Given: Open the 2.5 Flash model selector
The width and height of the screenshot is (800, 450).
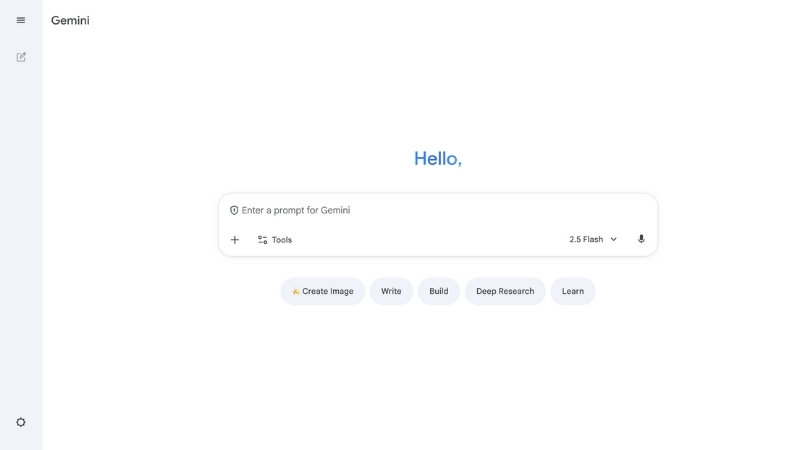Looking at the screenshot, I should (x=592, y=239).
